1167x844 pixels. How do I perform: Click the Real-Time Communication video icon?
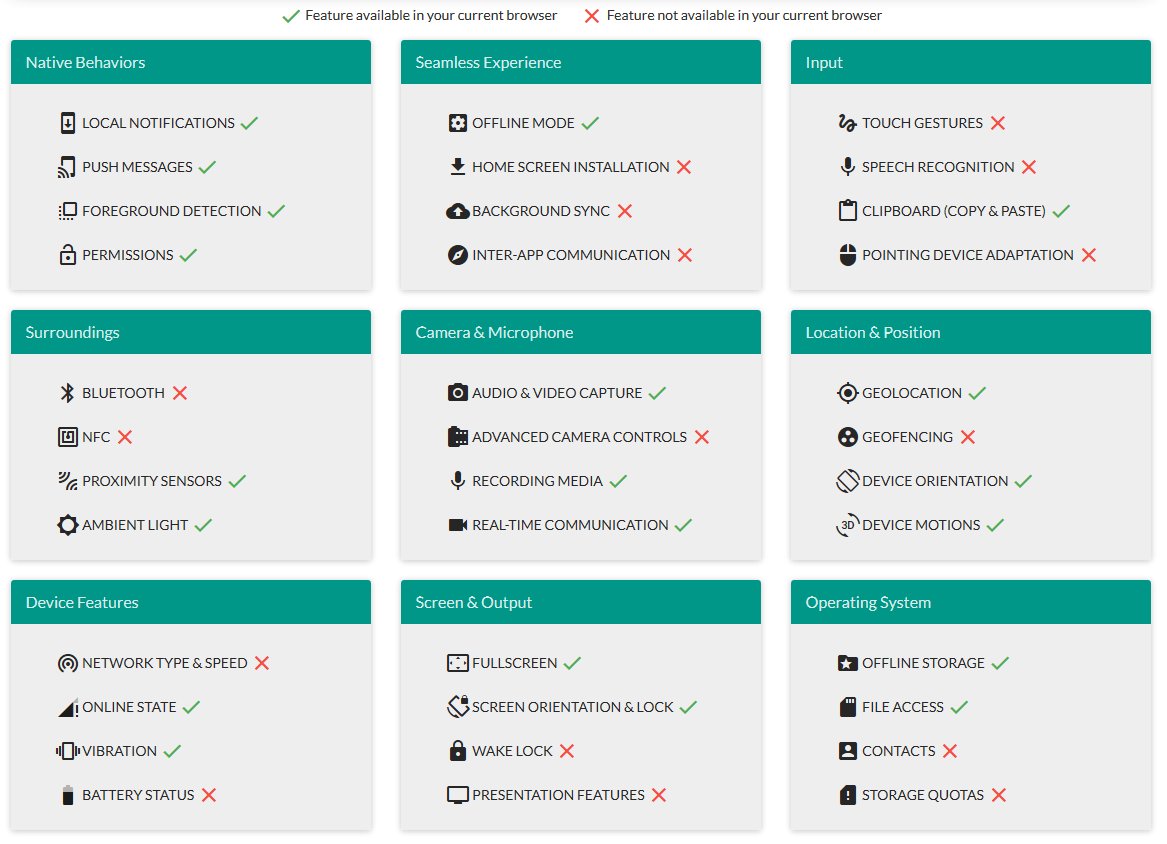(x=458, y=525)
